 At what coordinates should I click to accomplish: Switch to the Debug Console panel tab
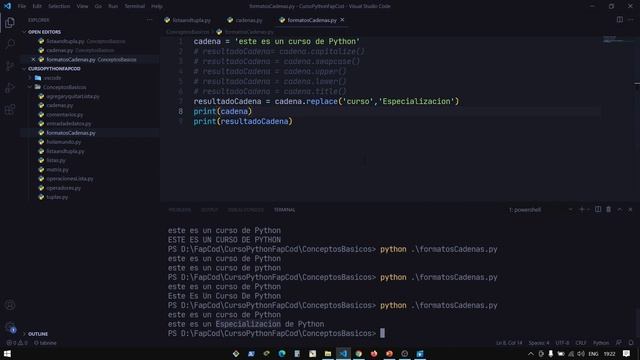tap(246, 210)
